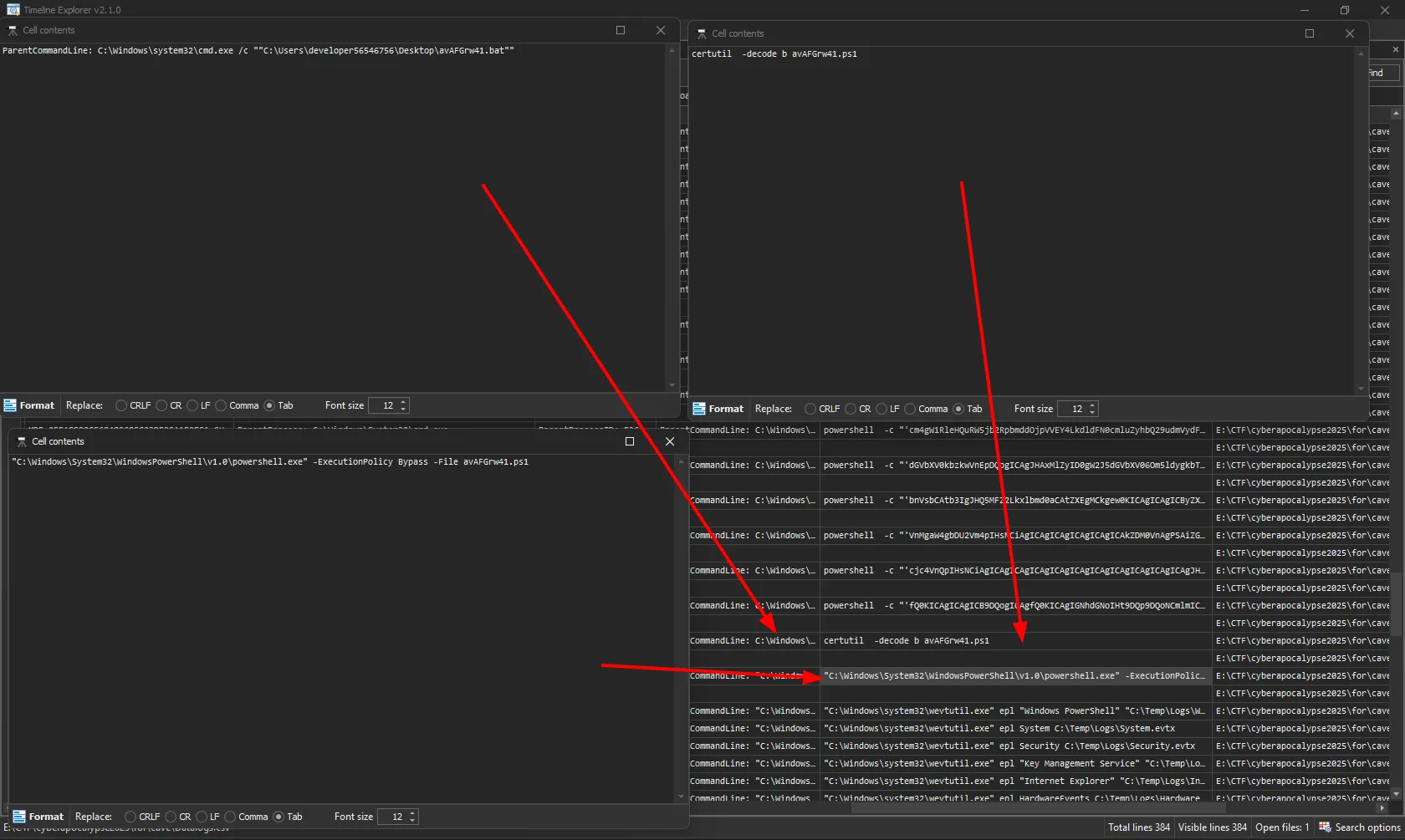Screen dimensions: 1405x840
Task: Click Format icon in the ExecutionPolicy Bypass Cell contents window
Action: coord(19,817)
